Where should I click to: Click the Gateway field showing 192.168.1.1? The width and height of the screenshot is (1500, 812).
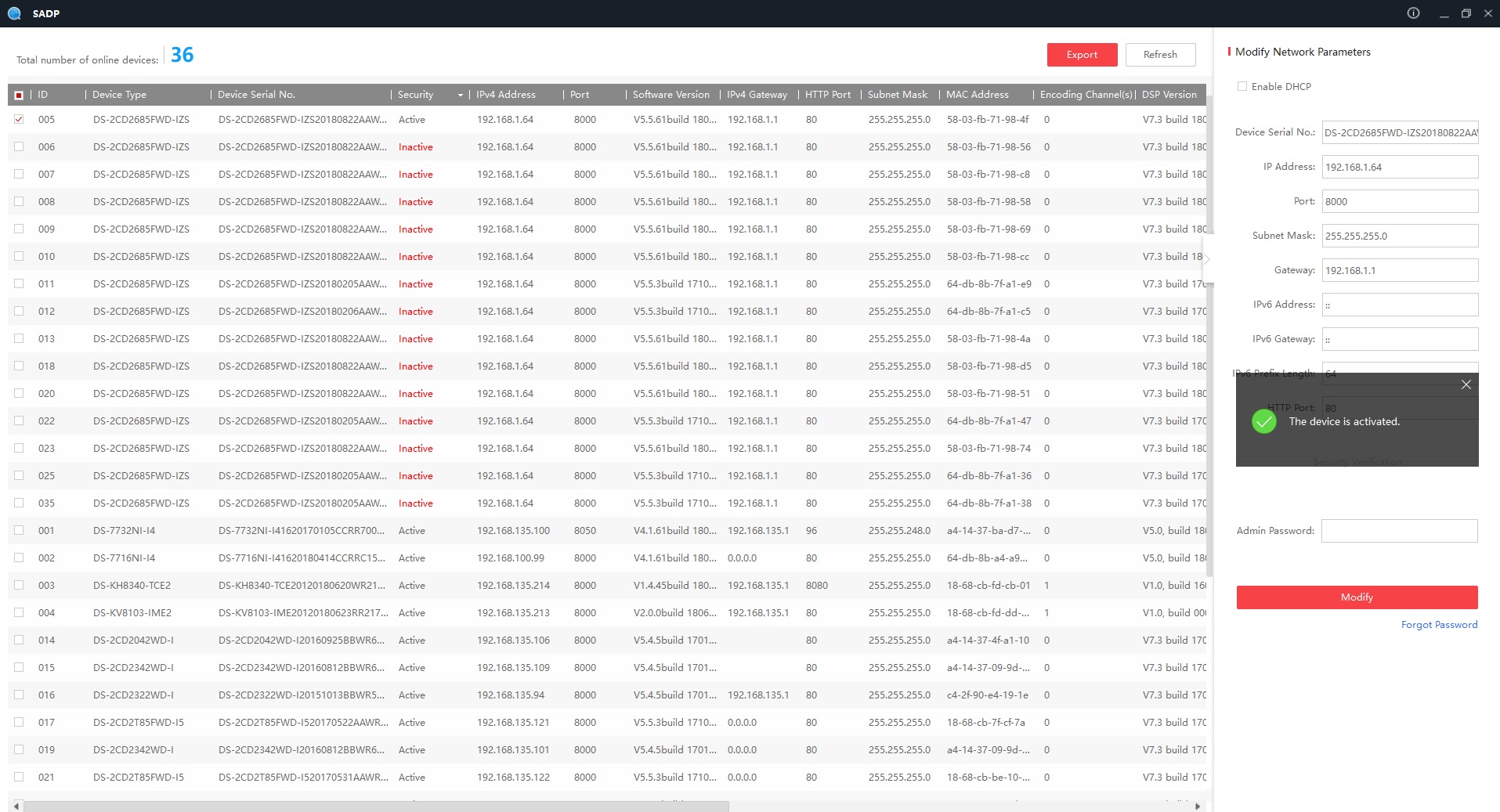[x=1400, y=270]
